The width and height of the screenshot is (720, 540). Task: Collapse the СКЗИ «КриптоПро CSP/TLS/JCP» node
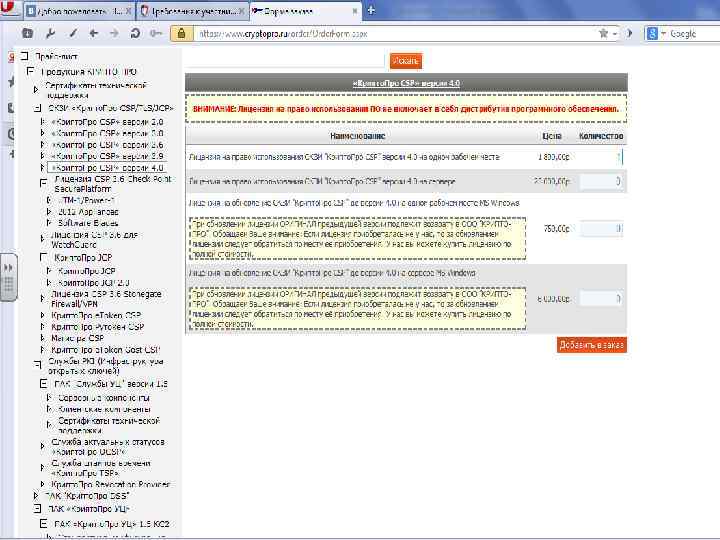coord(38,108)
